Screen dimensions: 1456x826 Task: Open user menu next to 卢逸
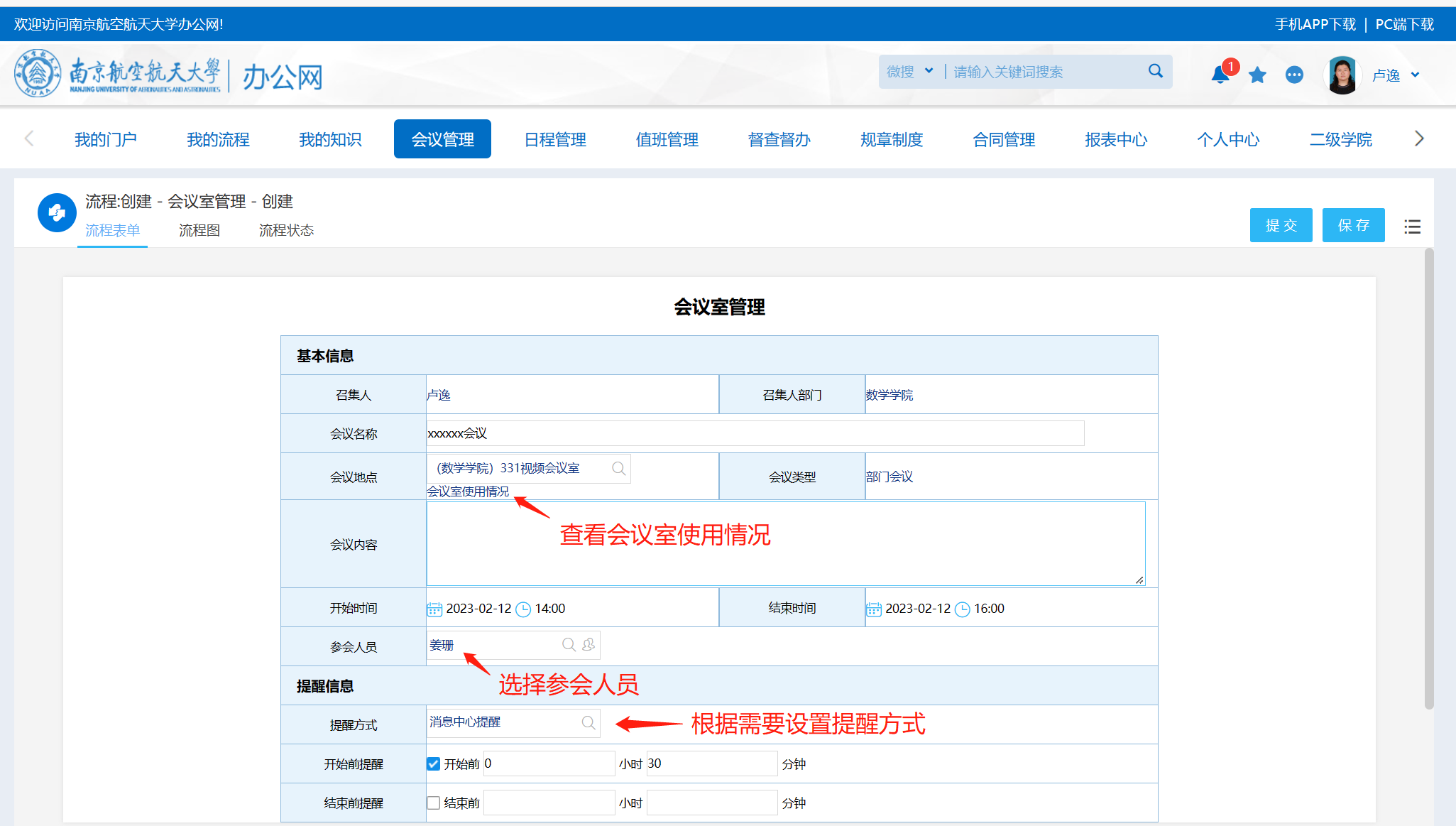1415,75
